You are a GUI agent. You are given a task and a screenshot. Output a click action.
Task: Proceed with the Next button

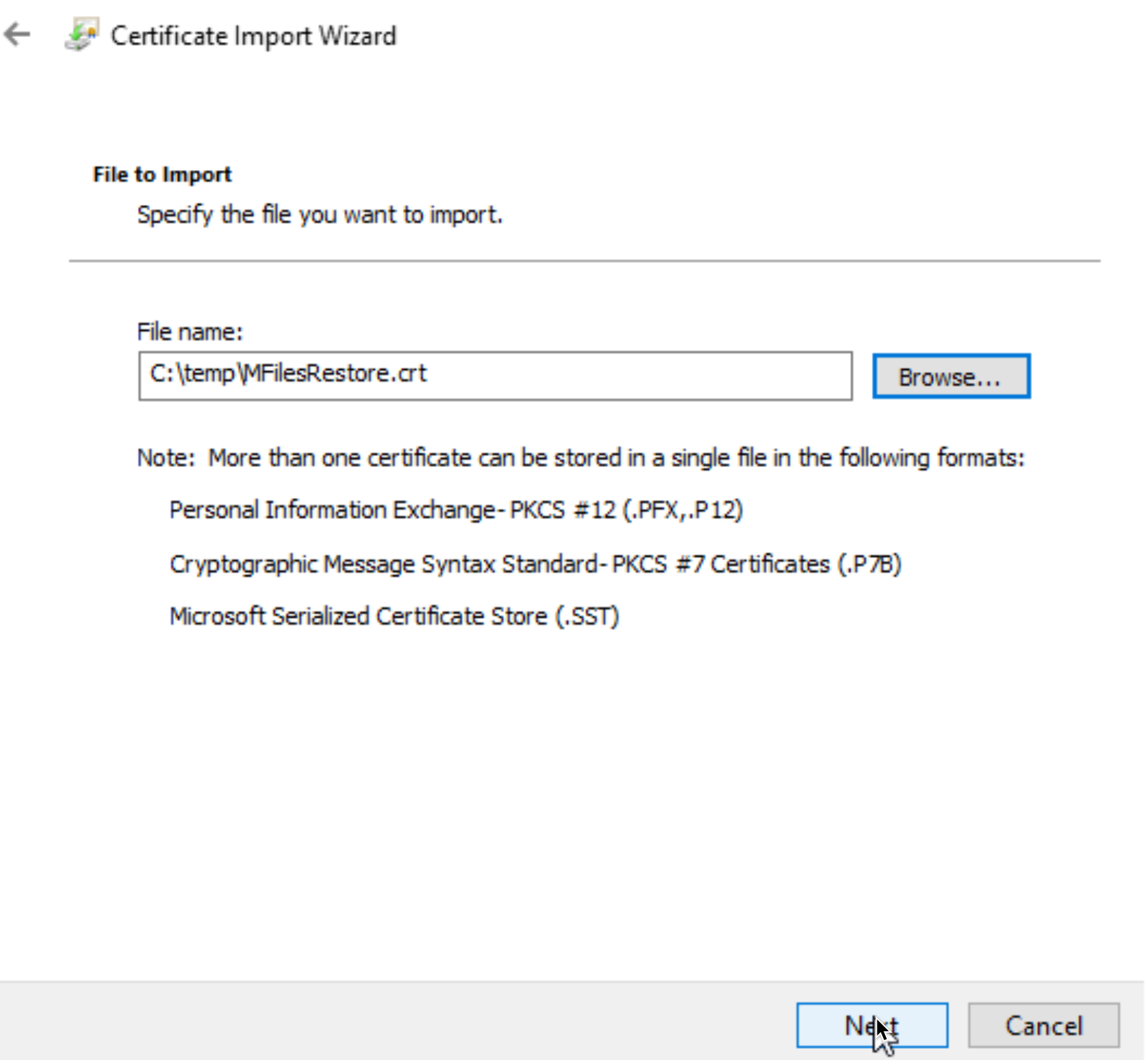click(872, 1025)
